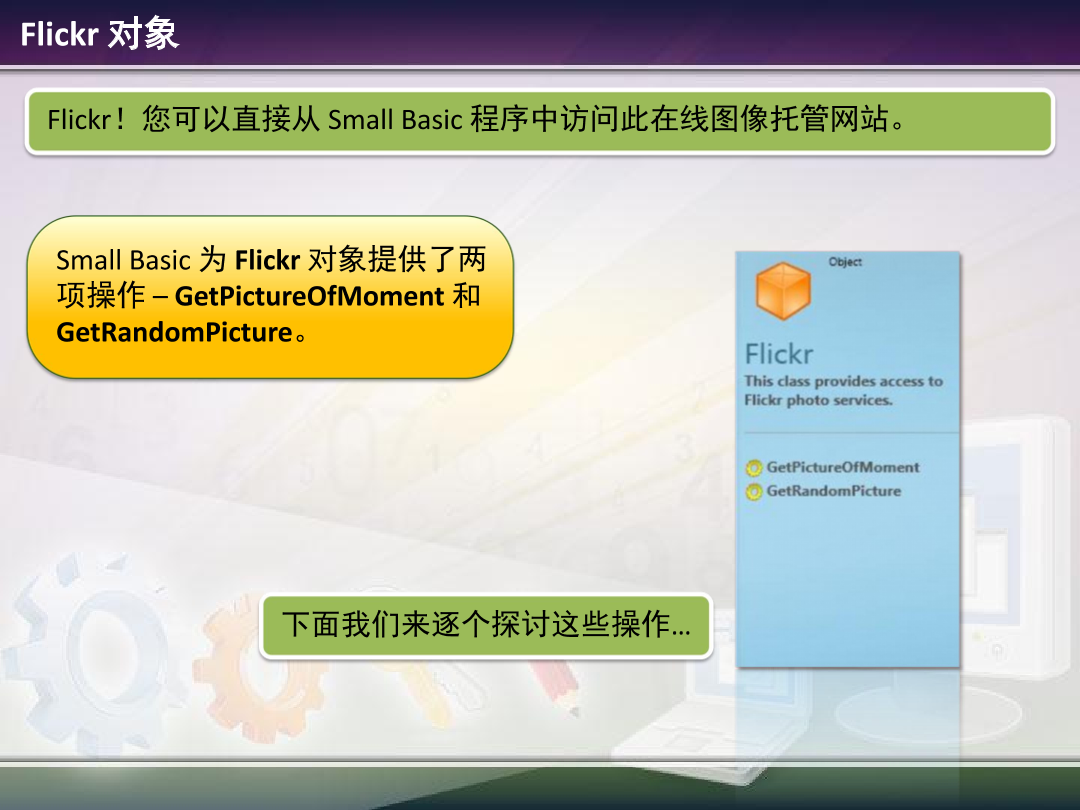Image resolution: width=1080 pixels, height=810 pixels.
Task: Click the GetPictureOfMoment label
Action: coord(843,467)
